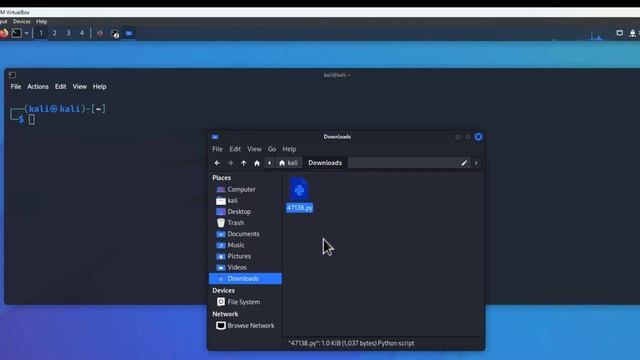Click the display icon in the system tray
This screenshot has height=360, width=640.
tap(620, 33)
